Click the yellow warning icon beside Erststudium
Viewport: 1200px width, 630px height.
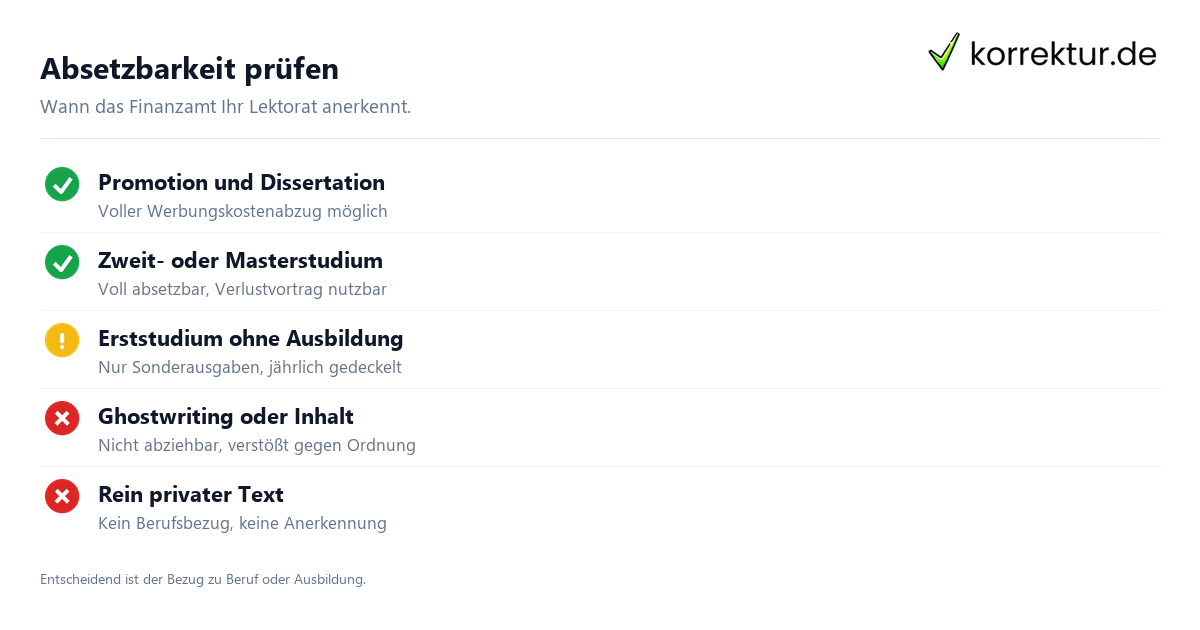(62, 340)
